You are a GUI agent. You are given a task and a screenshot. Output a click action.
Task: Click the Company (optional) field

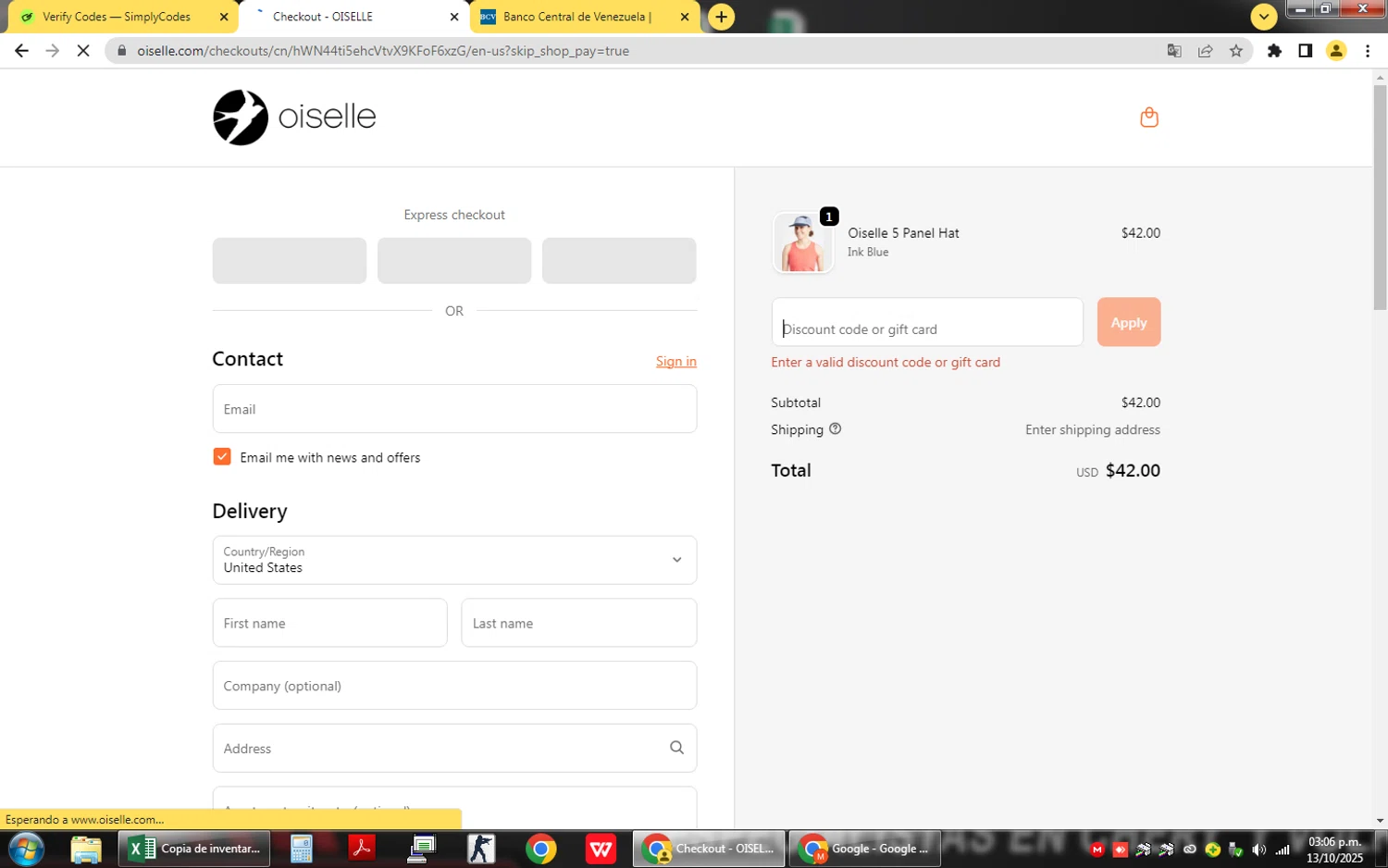(454, 686)
